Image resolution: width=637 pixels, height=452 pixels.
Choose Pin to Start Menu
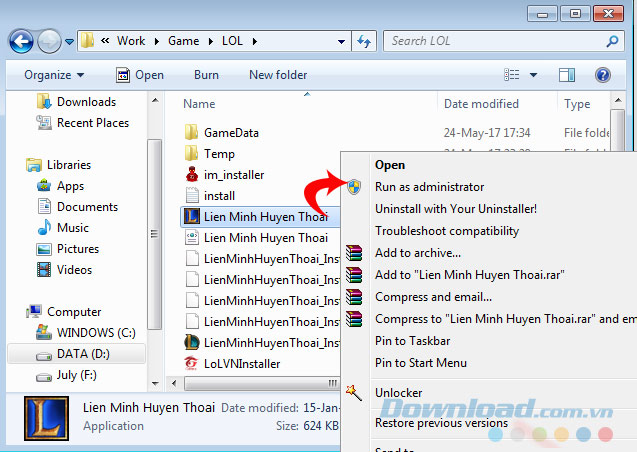coord(420,363)
